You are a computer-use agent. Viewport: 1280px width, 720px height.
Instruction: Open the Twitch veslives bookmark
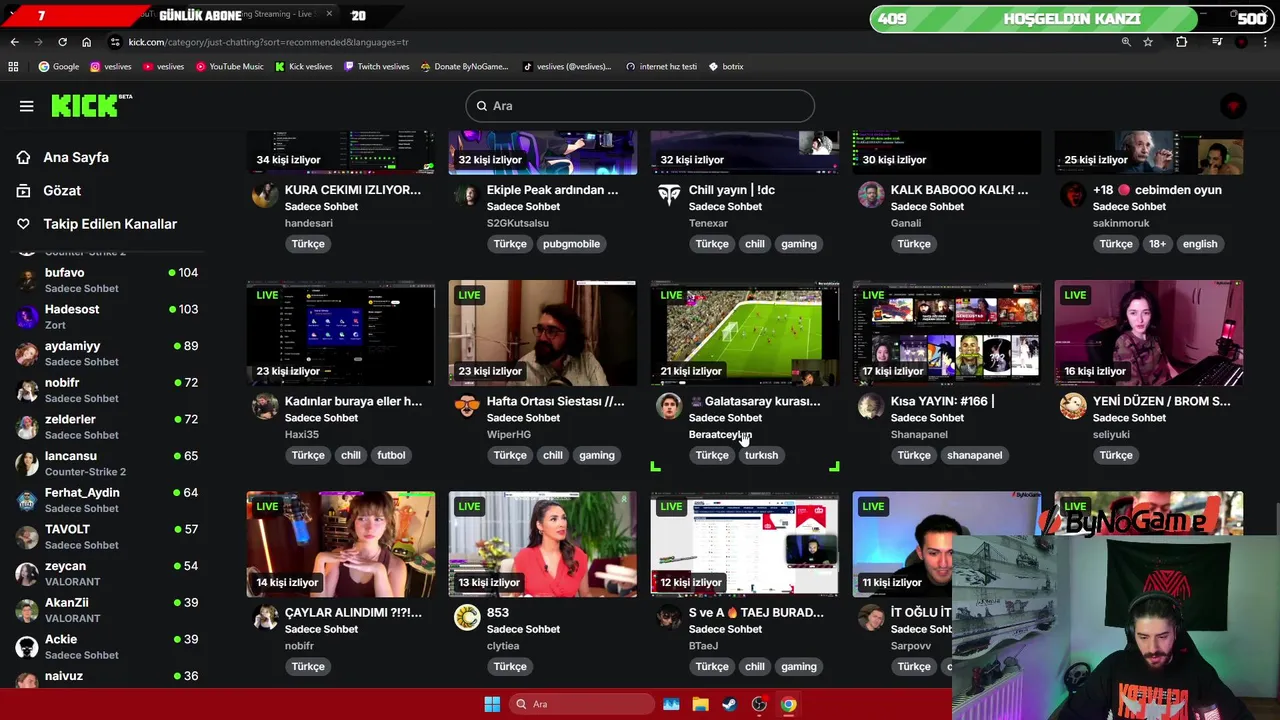coord(377,66)
